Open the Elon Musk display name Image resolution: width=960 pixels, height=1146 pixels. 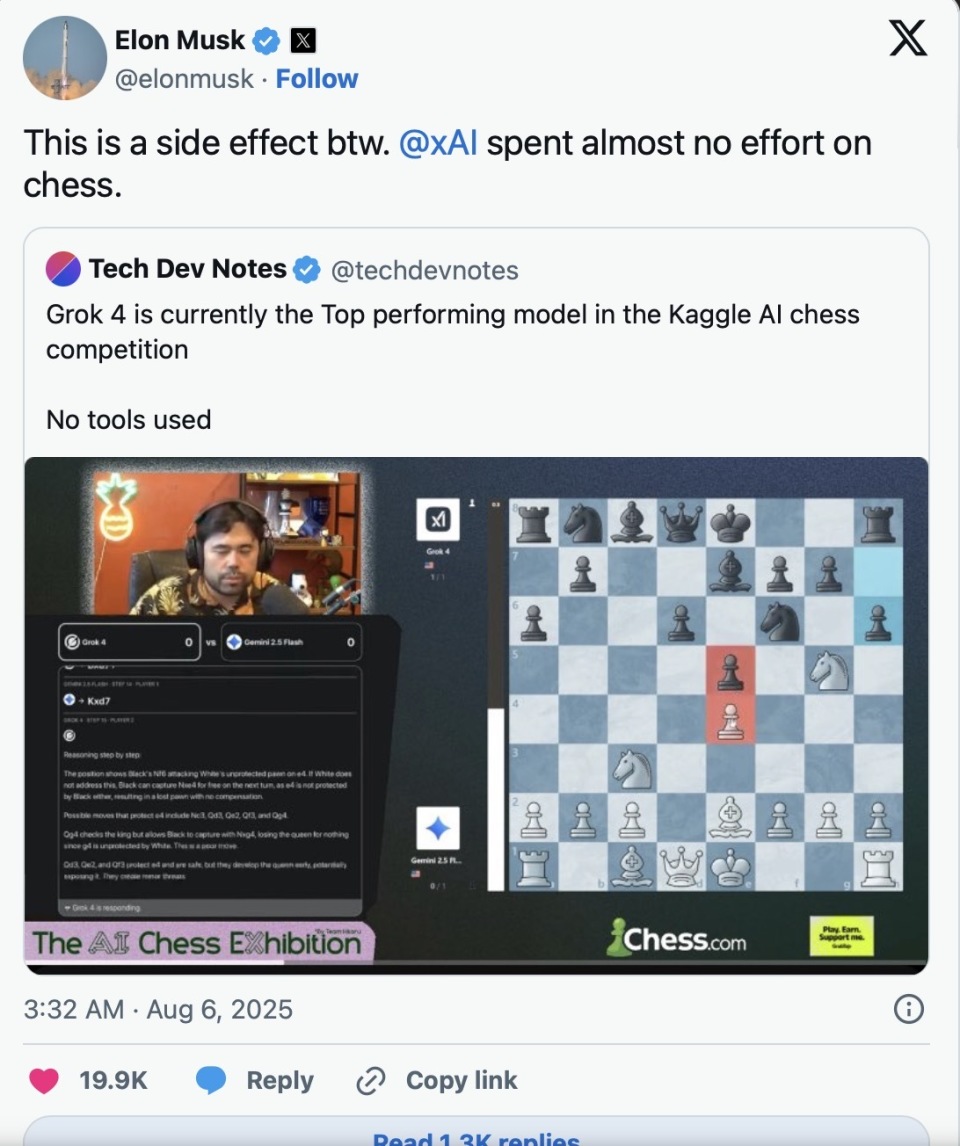(x=180, y=40)
